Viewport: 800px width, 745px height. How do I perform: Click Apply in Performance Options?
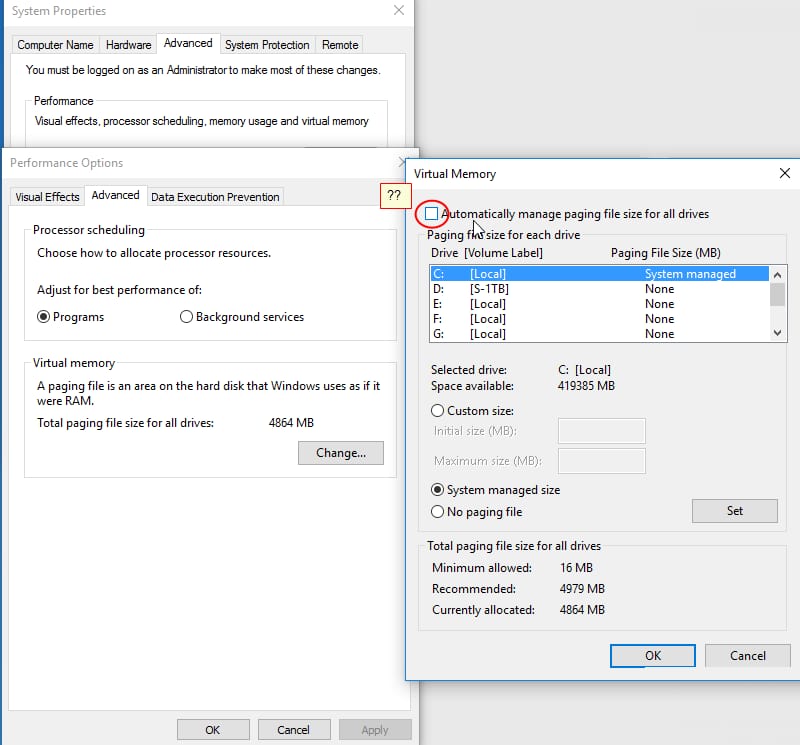[x=374, y=730]
